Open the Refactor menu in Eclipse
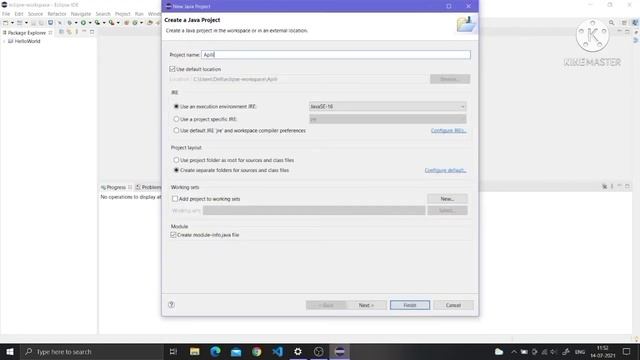The height and width of the screenshot is (360, 640). coord(57,14)
